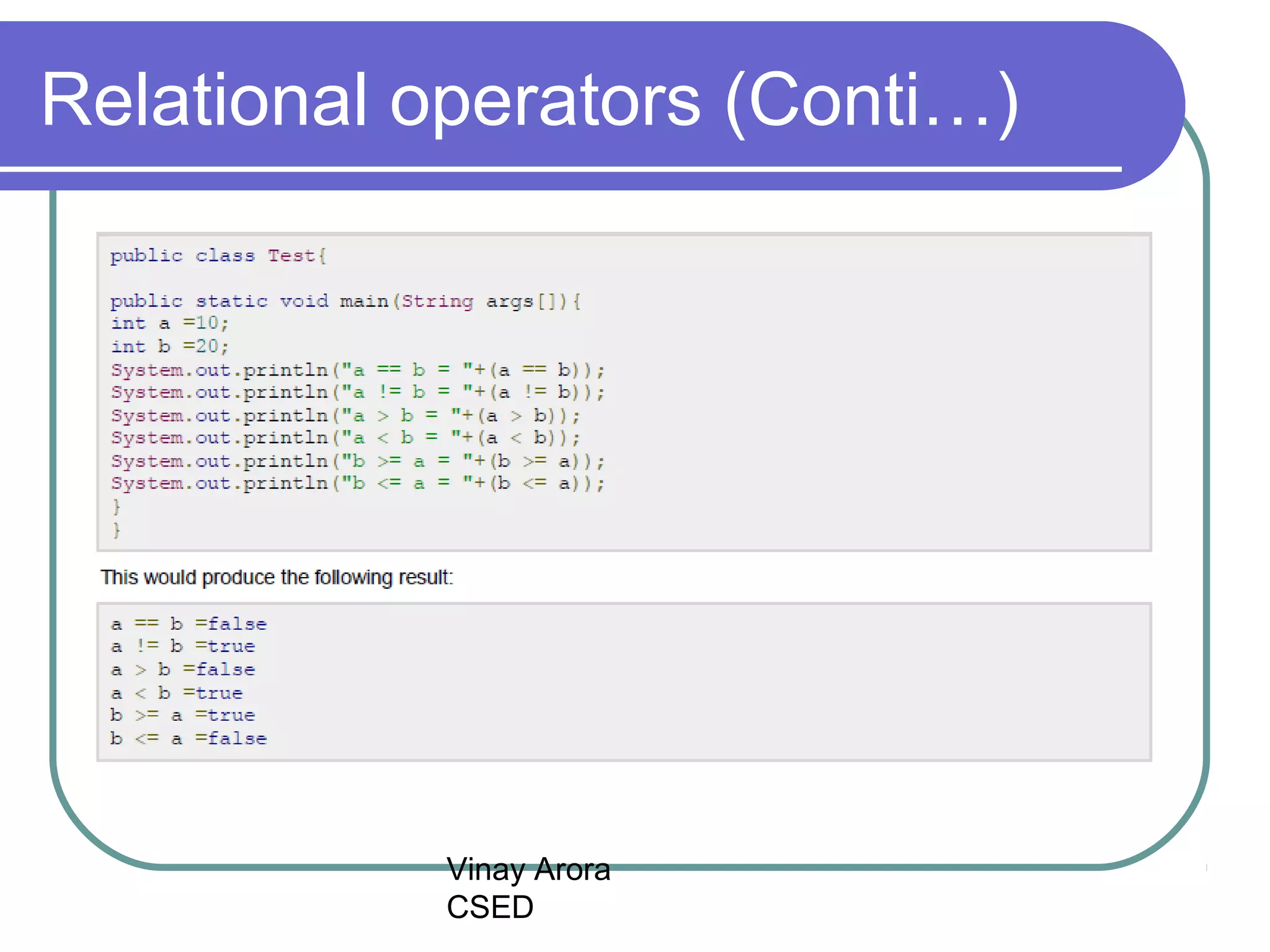Click output line 'a == b =false'
Image resolution: width=1270 pixels, height=952 pixels.
tap(189, 624)
